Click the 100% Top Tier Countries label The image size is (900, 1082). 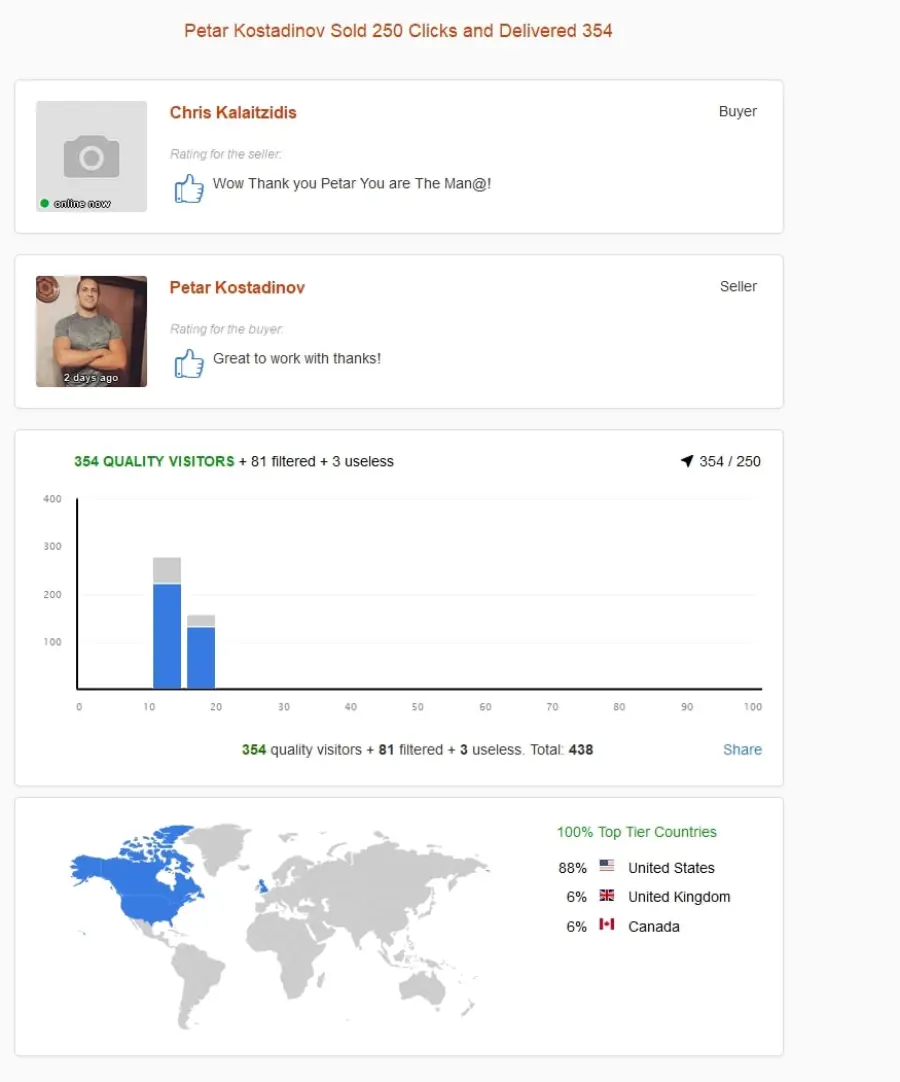(x=636, y=832)
